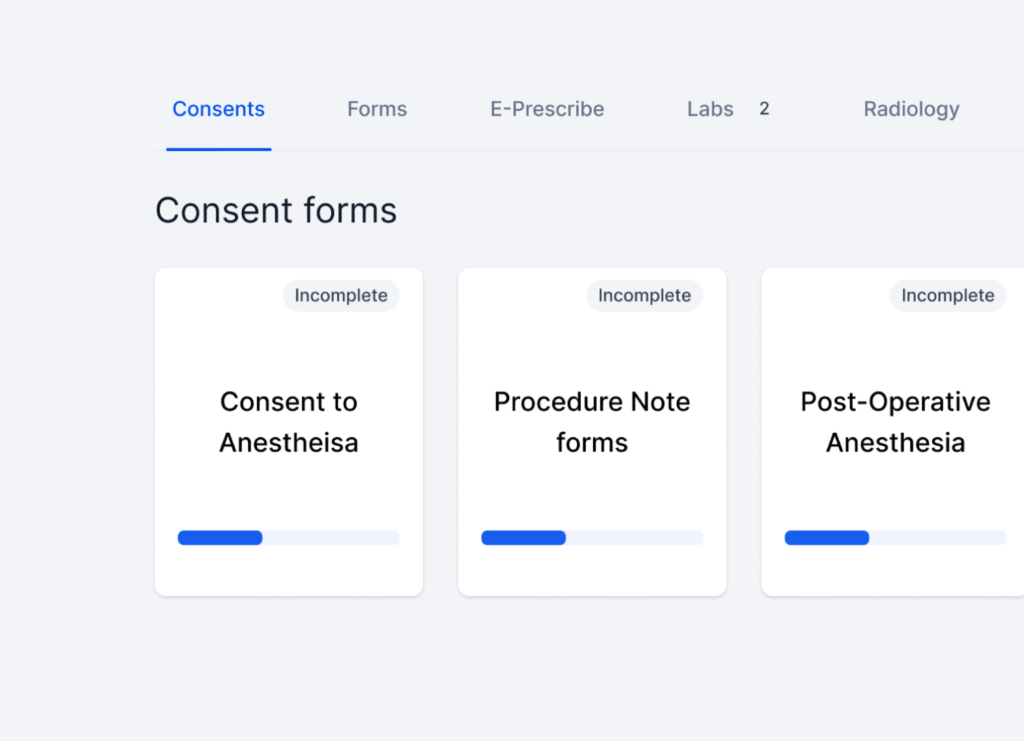
Task: Switch to the Labs tab
Action: pos(710,109)
